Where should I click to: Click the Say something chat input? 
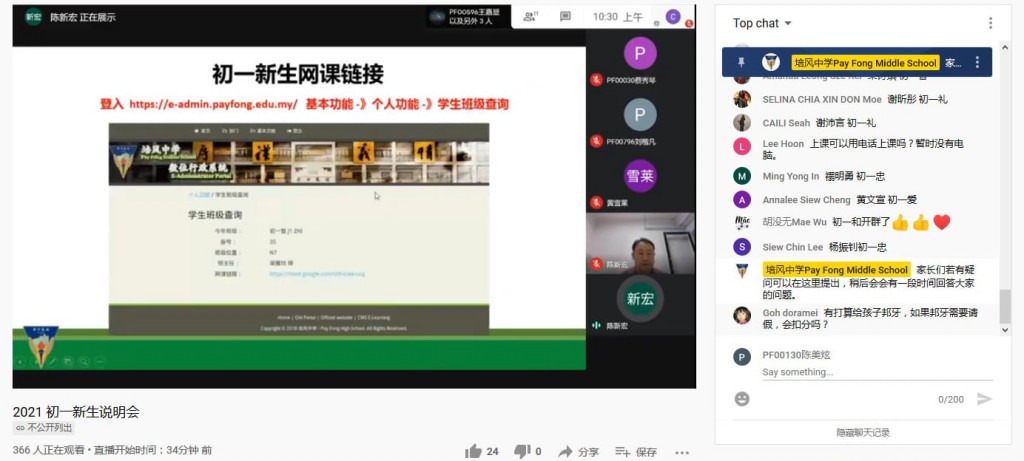pos(878,372)
